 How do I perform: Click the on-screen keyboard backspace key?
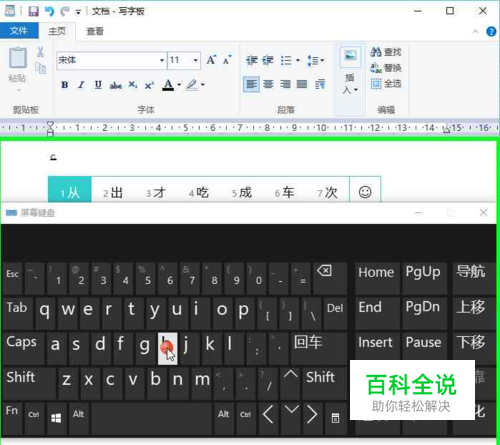330,279
